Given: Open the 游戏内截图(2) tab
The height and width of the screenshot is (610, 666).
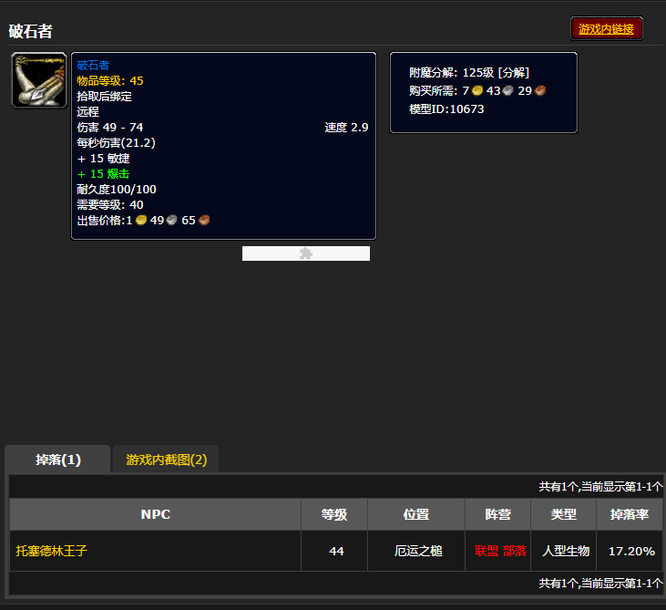Looking at the screenshot, I should click(x=166, y=460).
